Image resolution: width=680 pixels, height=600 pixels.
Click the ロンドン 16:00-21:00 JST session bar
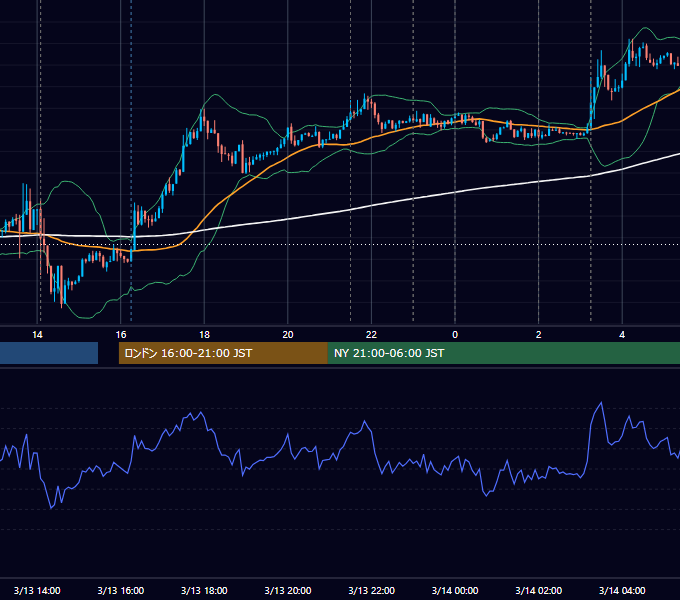click(x=223, y=353)
